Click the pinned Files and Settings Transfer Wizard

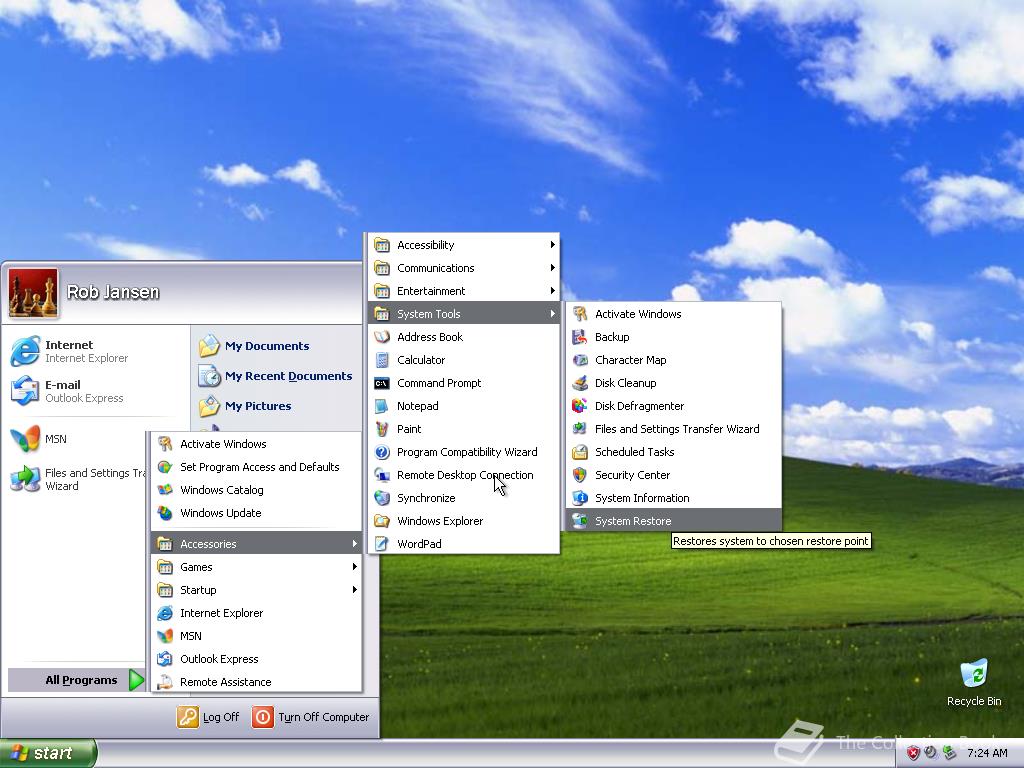pos(77,479)
